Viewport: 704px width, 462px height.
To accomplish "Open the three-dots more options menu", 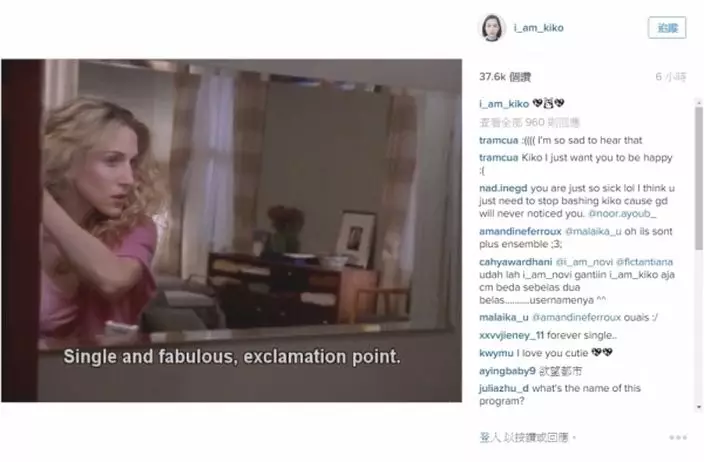I will point(678,437).
